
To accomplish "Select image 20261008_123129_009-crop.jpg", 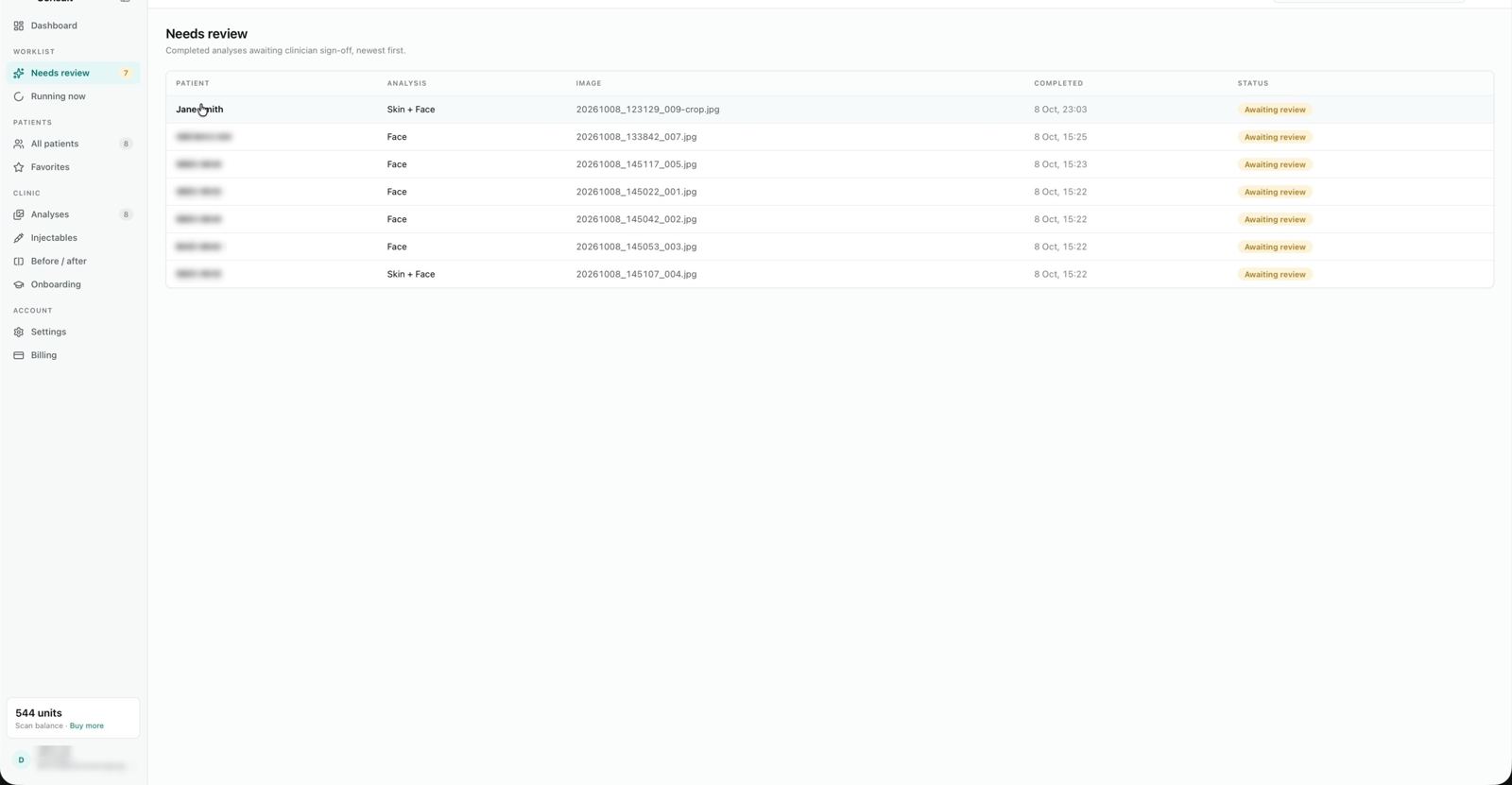I will [647, 110].
